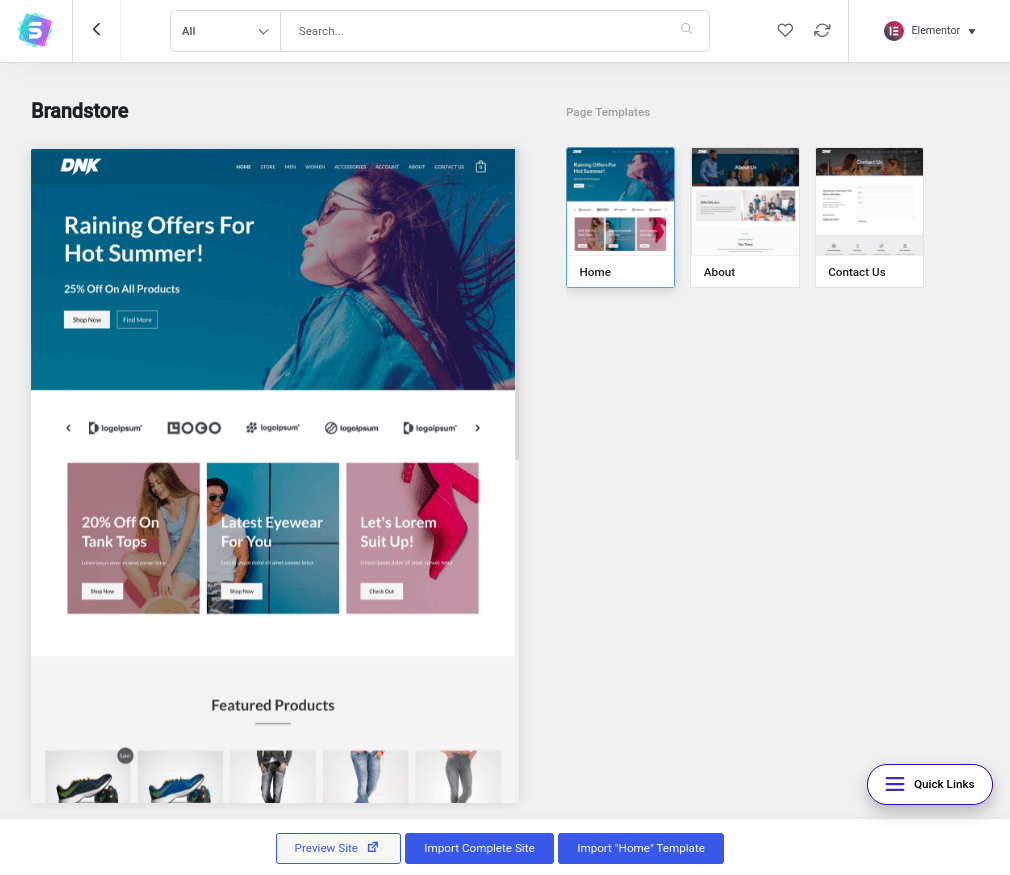The image size is (1010, 875).
Task: Click the magnifier search icon
Action: click(x=687, y=28)
